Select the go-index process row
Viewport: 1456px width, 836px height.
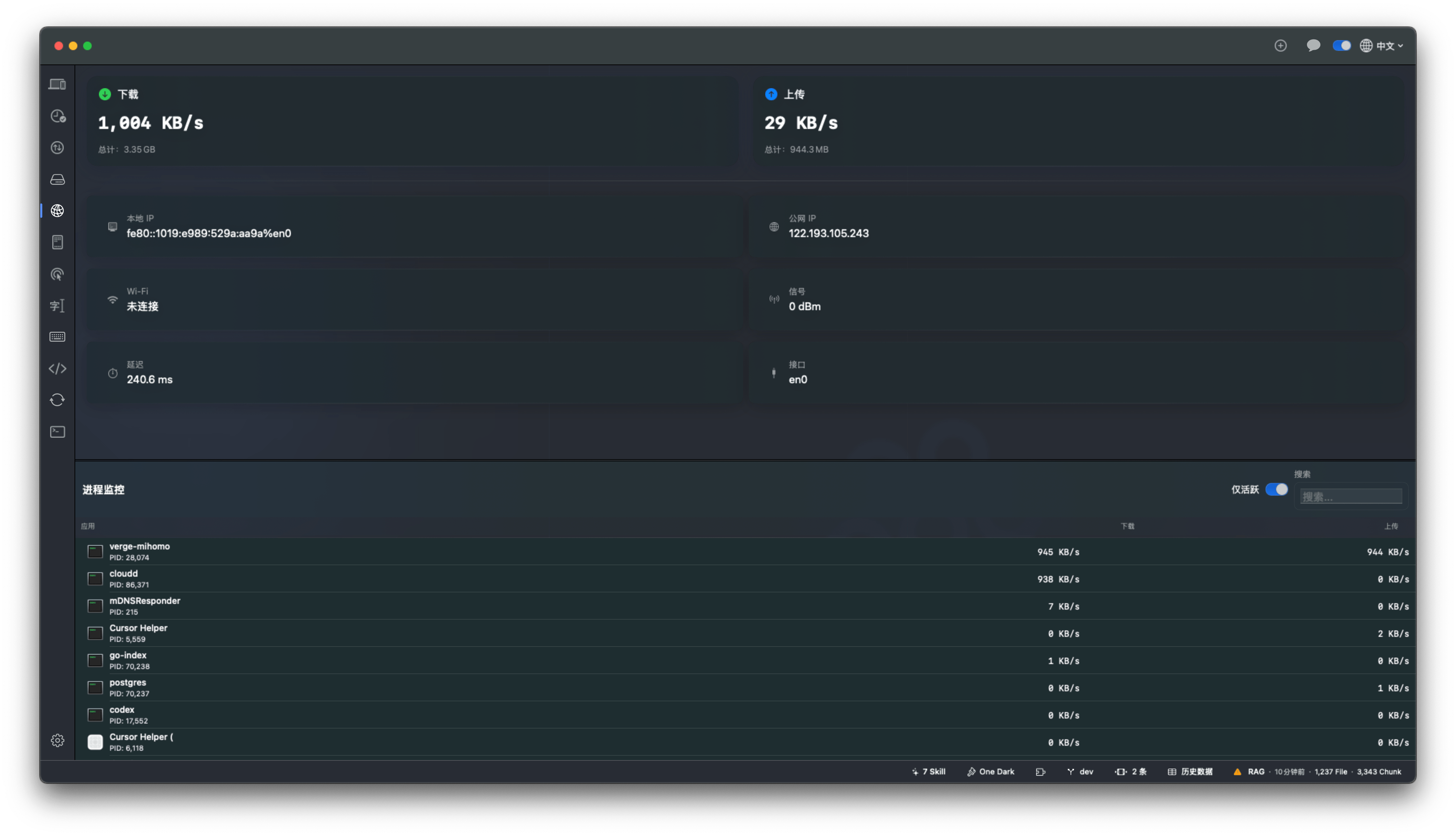click(745, 661)
